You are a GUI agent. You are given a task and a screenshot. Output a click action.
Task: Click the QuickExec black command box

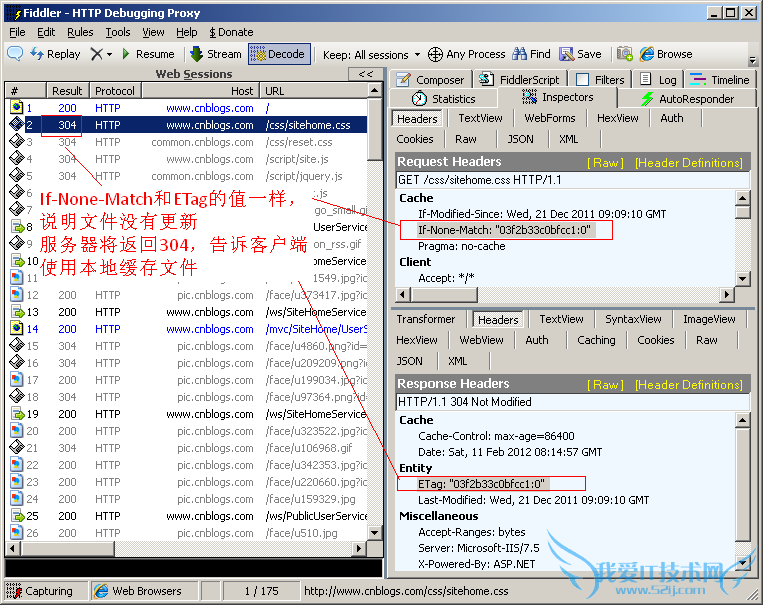click(193, 568)
